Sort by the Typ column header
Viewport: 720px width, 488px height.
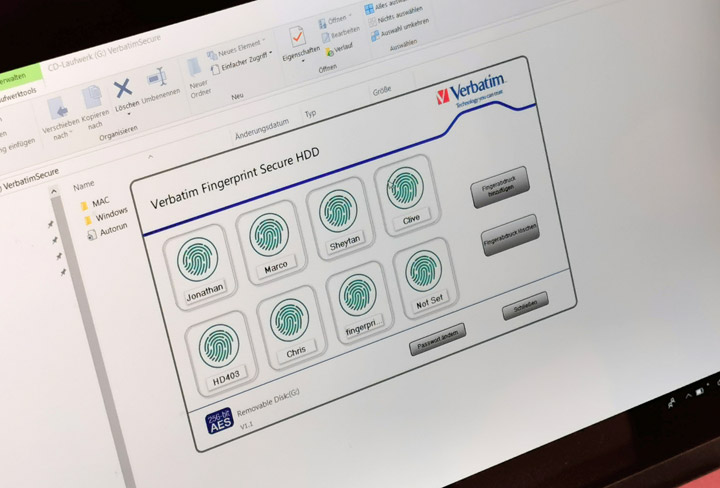[x=310, y=113]
